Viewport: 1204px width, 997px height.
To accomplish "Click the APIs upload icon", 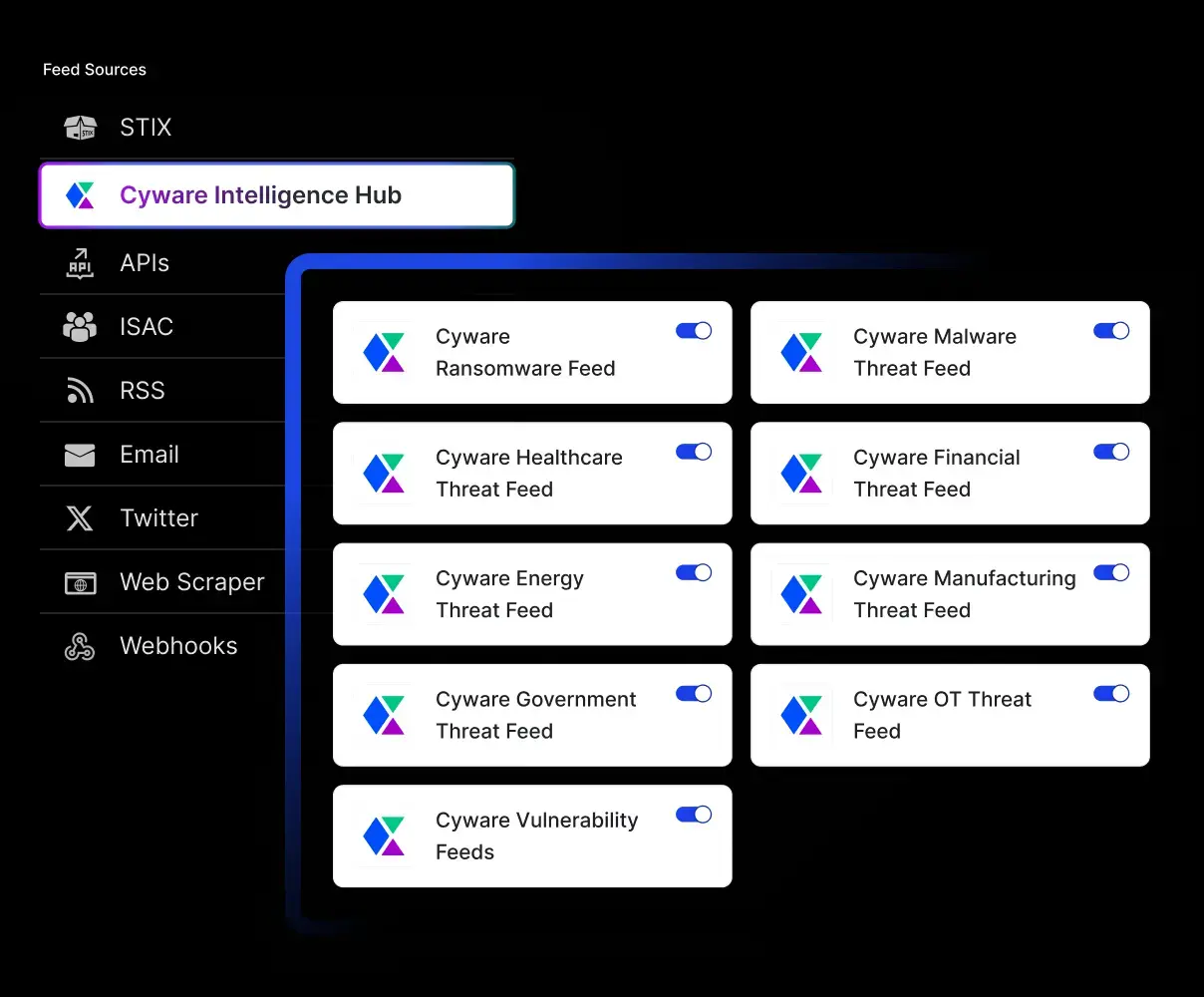I will pos(80,263).
